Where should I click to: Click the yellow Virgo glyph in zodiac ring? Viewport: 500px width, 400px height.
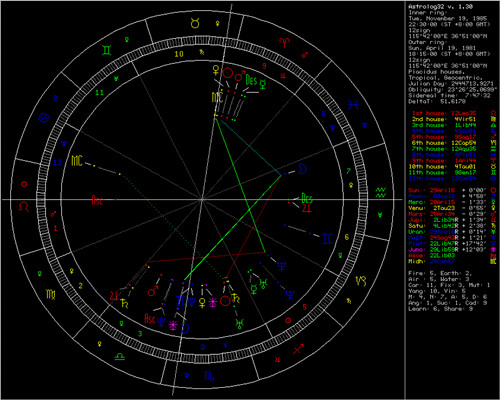[x=51, y=294]
